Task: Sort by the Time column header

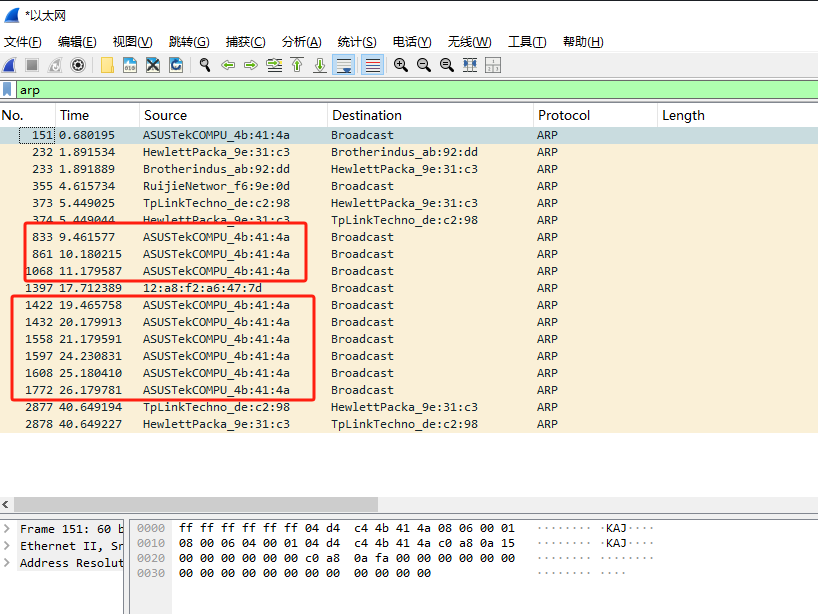Action: (98, 115)
